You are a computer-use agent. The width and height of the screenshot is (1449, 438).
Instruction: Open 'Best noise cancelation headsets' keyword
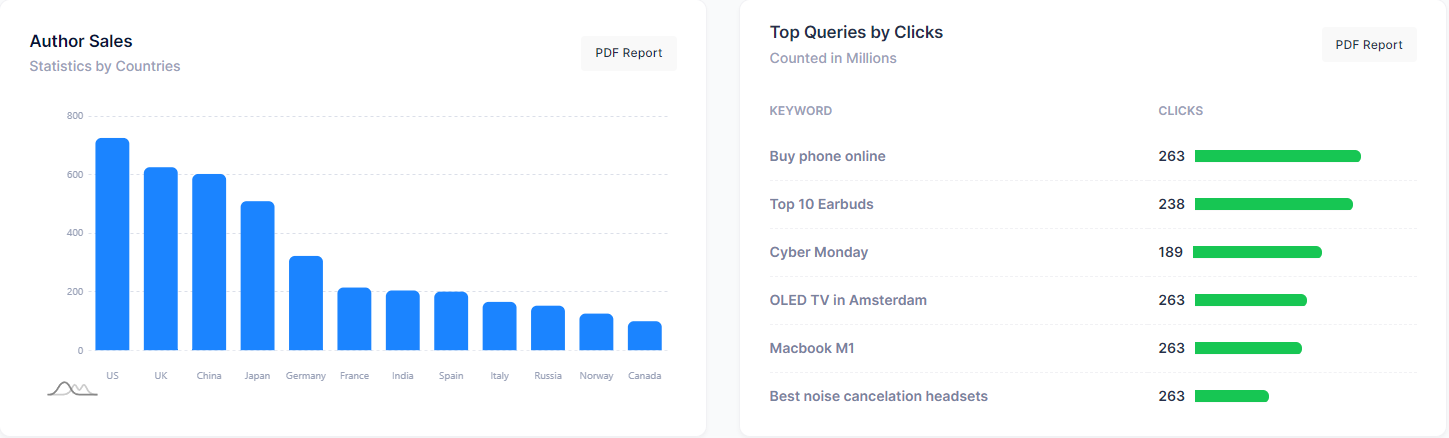pos(878,396)
